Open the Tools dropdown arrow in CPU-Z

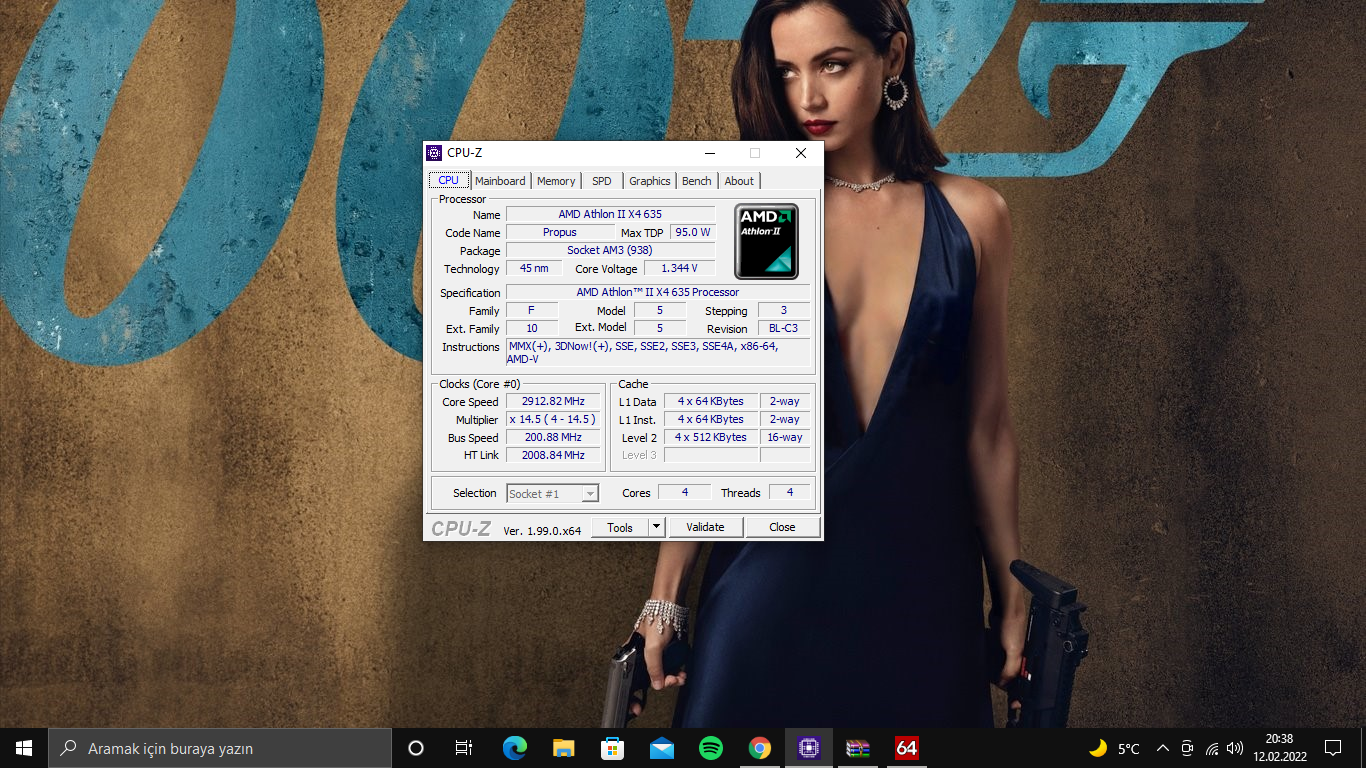point(656,527)
